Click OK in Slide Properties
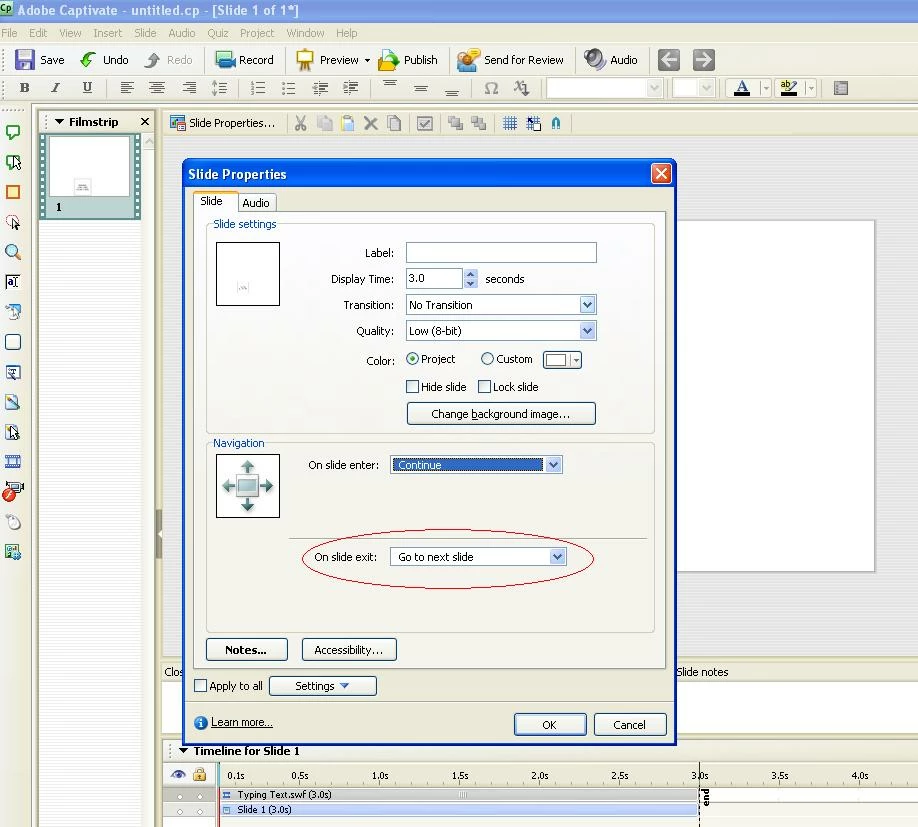Image resolution: width=918 pixels, height=827 pixels. 550,725
